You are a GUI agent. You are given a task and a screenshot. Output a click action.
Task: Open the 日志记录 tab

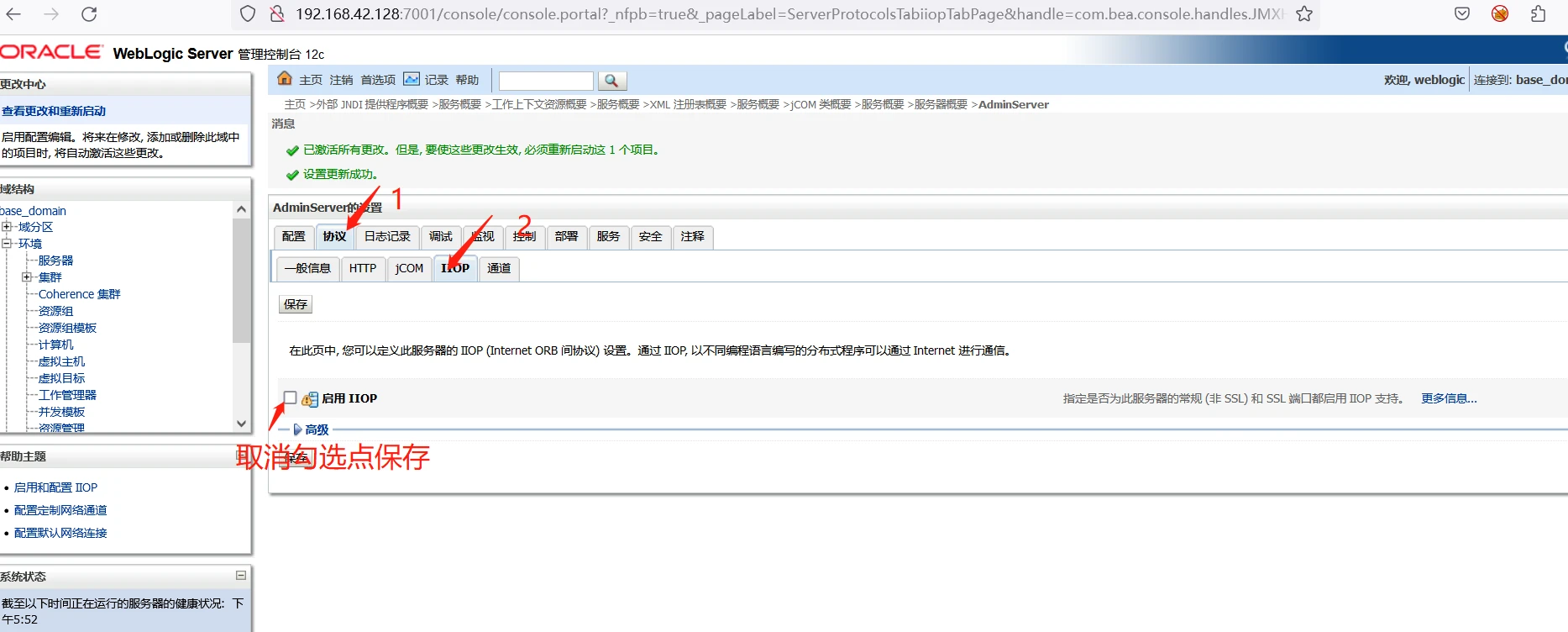387,237
